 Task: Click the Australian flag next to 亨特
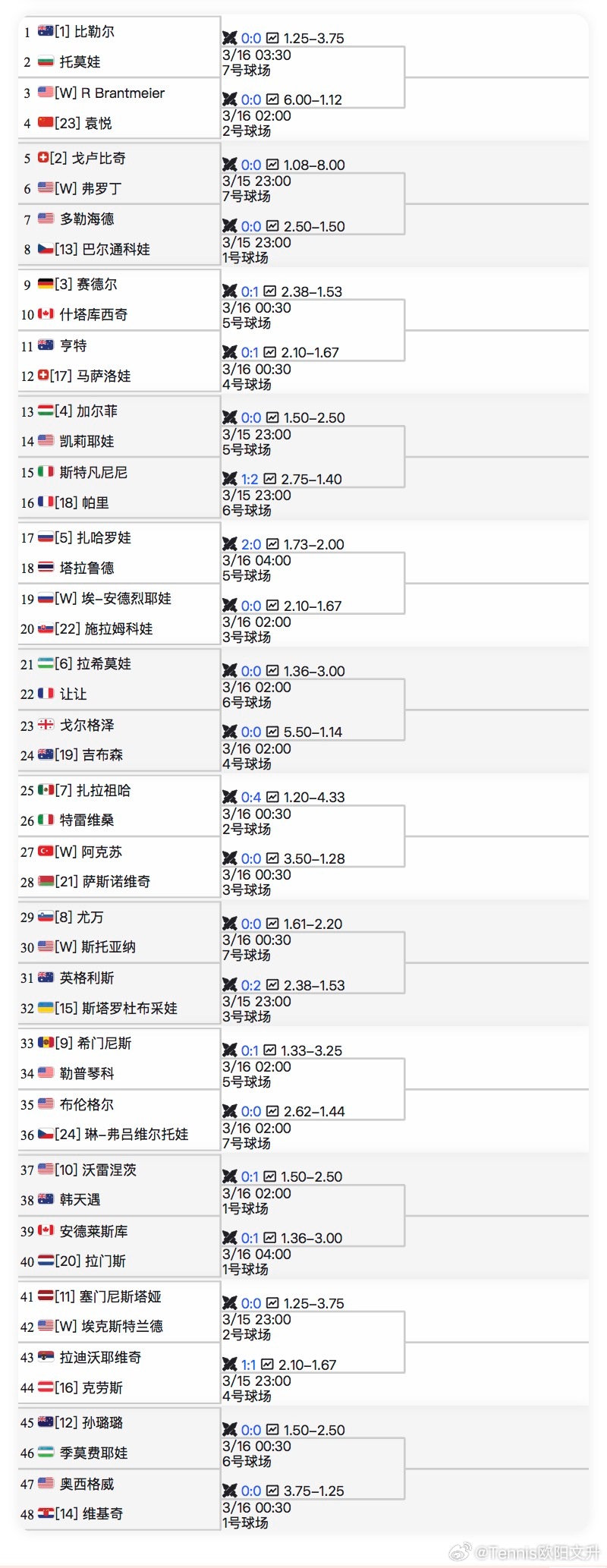44,346
